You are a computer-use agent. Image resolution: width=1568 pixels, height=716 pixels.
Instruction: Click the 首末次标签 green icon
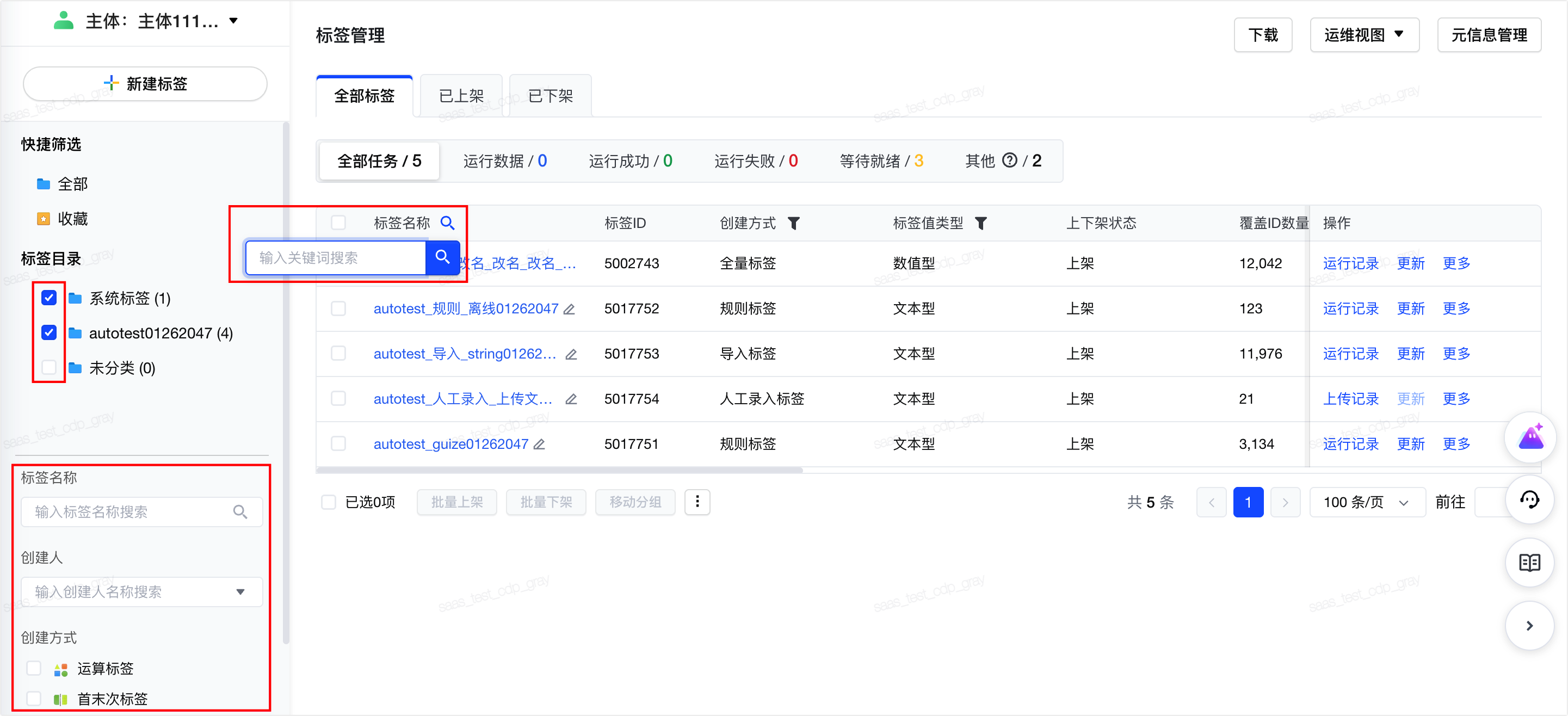(x=60, y=700)
